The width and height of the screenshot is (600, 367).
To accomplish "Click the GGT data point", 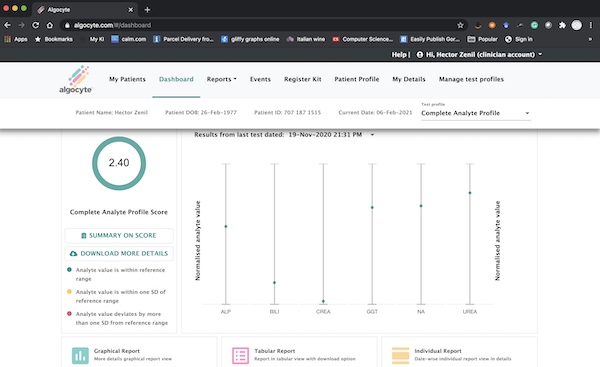I will (x=372, y=207).
